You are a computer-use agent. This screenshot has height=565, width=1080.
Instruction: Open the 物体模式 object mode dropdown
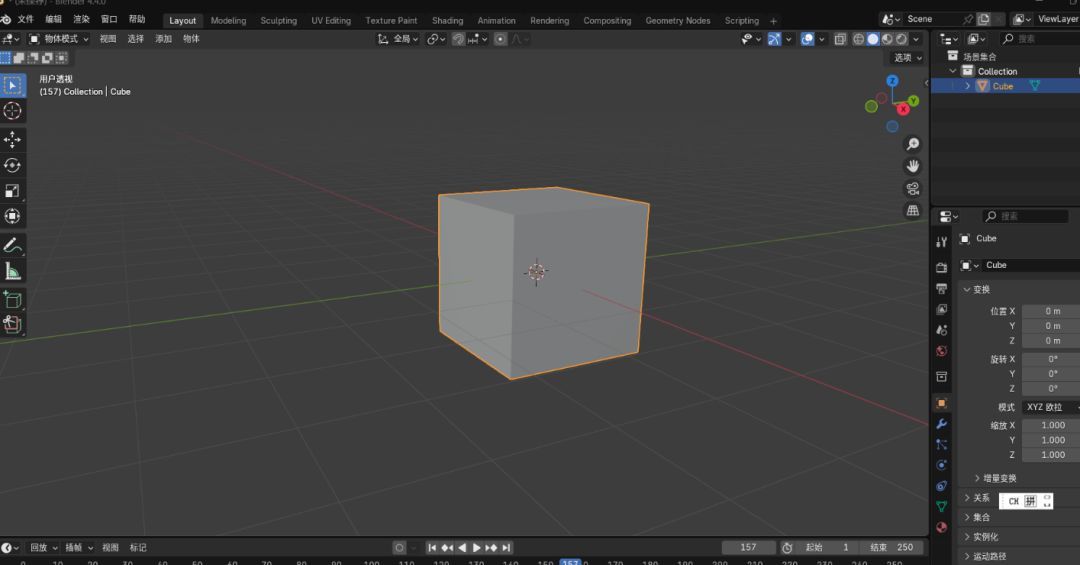coord(59,39)
